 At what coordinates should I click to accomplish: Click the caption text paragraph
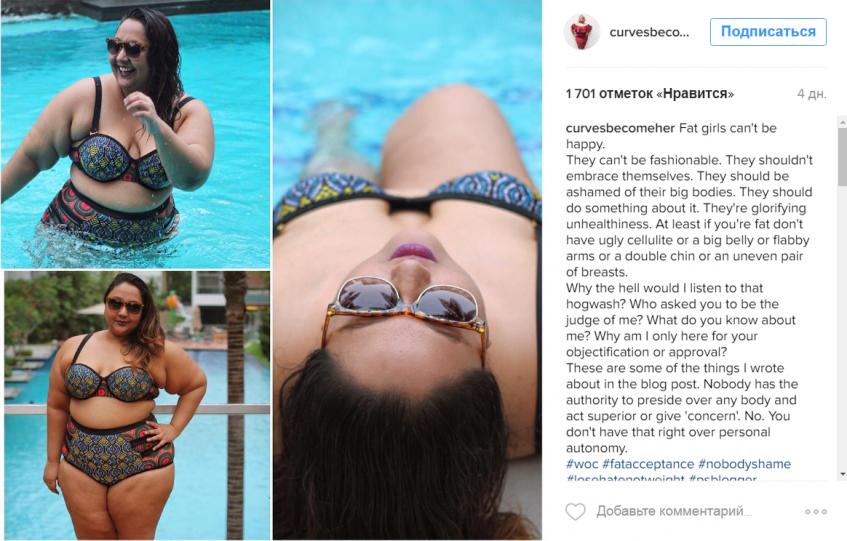point(689,288)
